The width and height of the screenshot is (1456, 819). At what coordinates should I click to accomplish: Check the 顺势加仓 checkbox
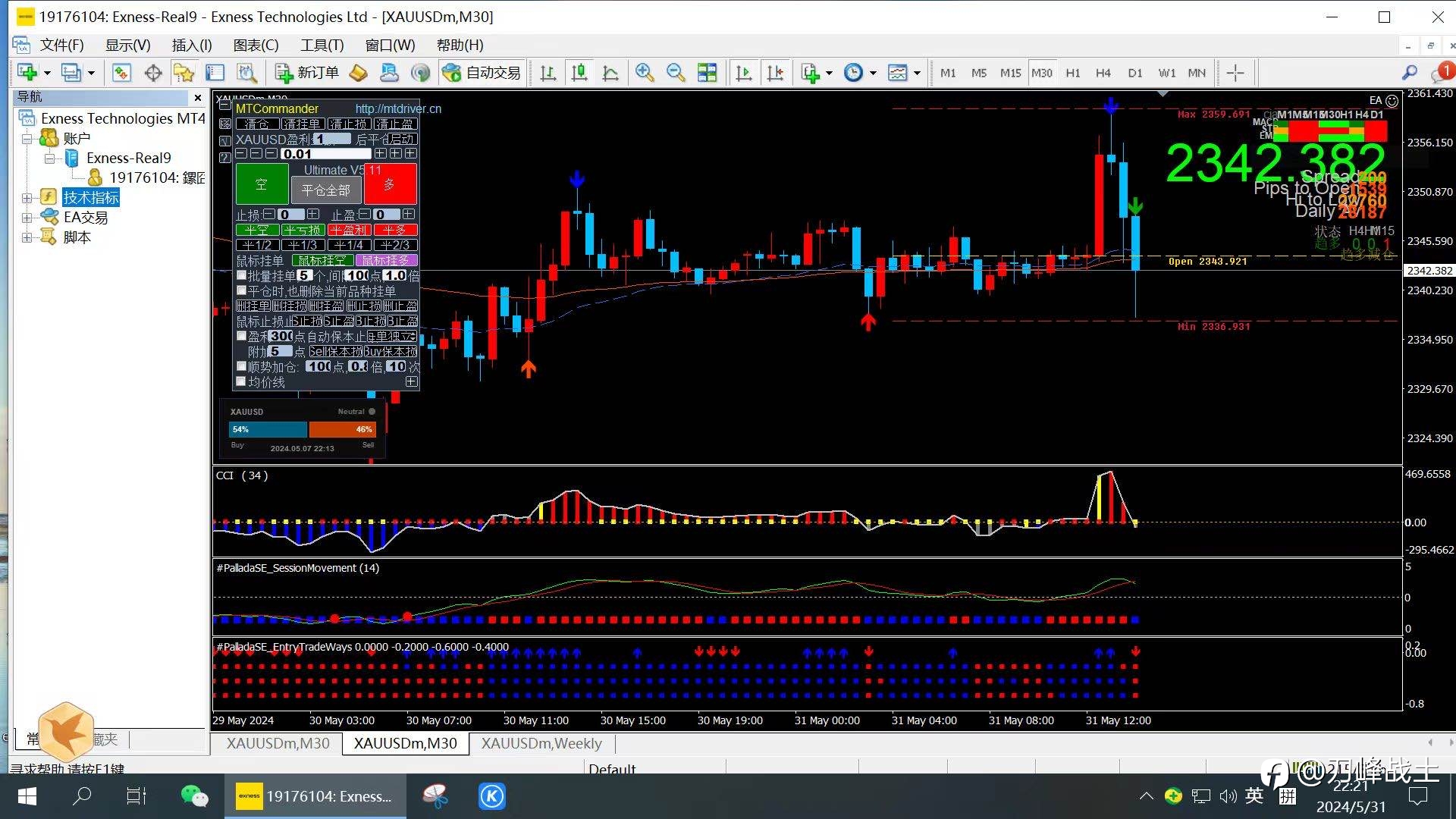(242, 366)
